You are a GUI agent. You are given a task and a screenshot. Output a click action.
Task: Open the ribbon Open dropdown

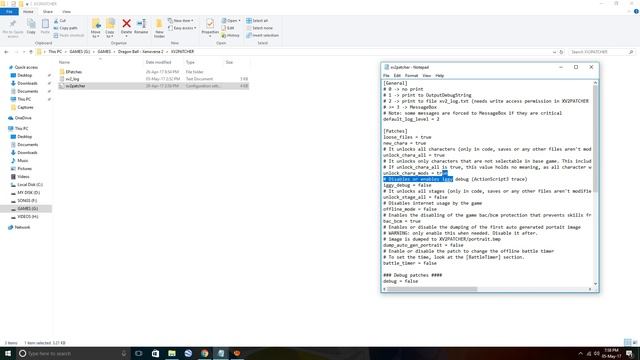[x=231, y=20]
